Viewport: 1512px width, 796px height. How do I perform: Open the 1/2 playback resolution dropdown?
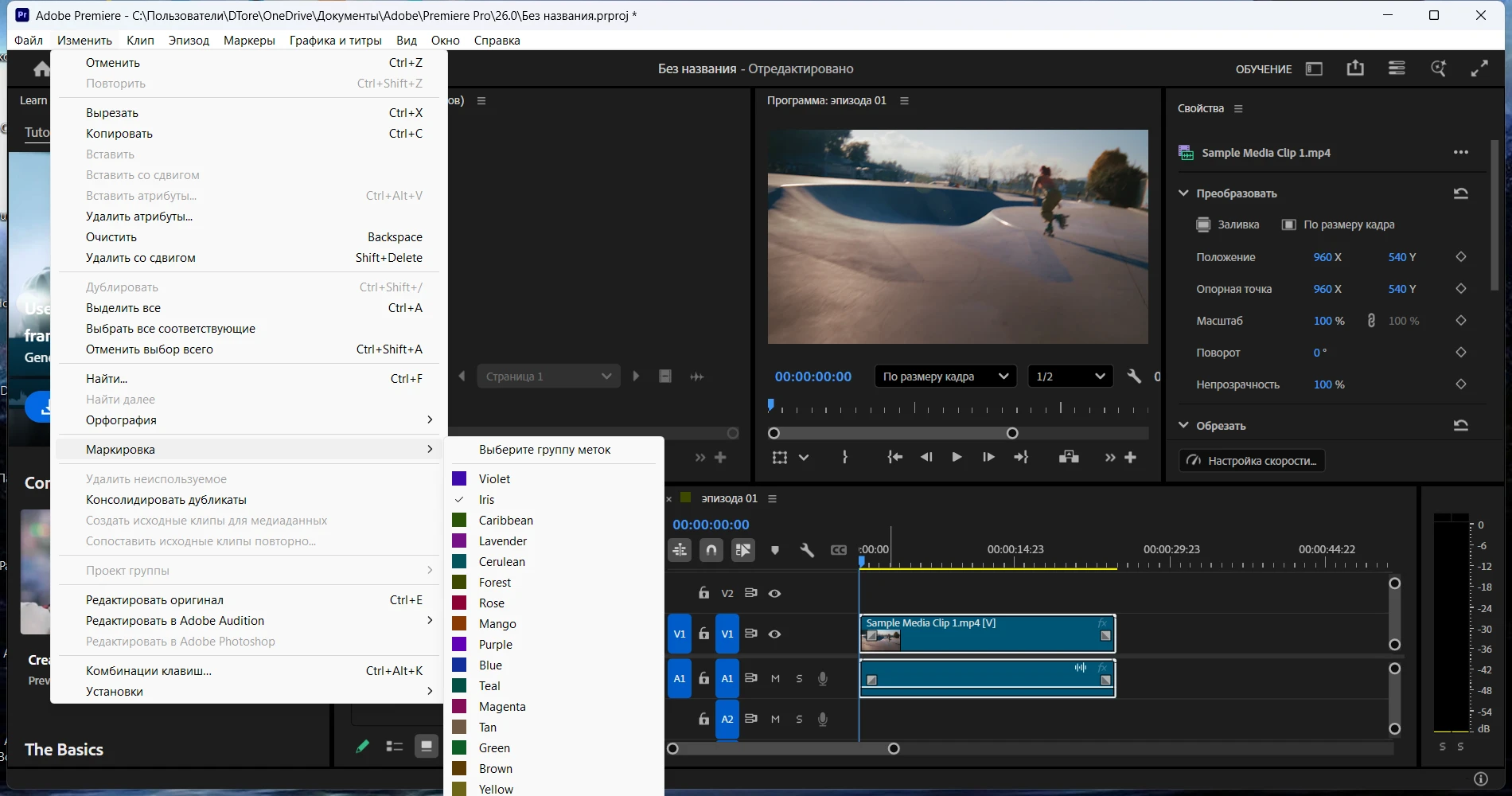pos(1070,377)
